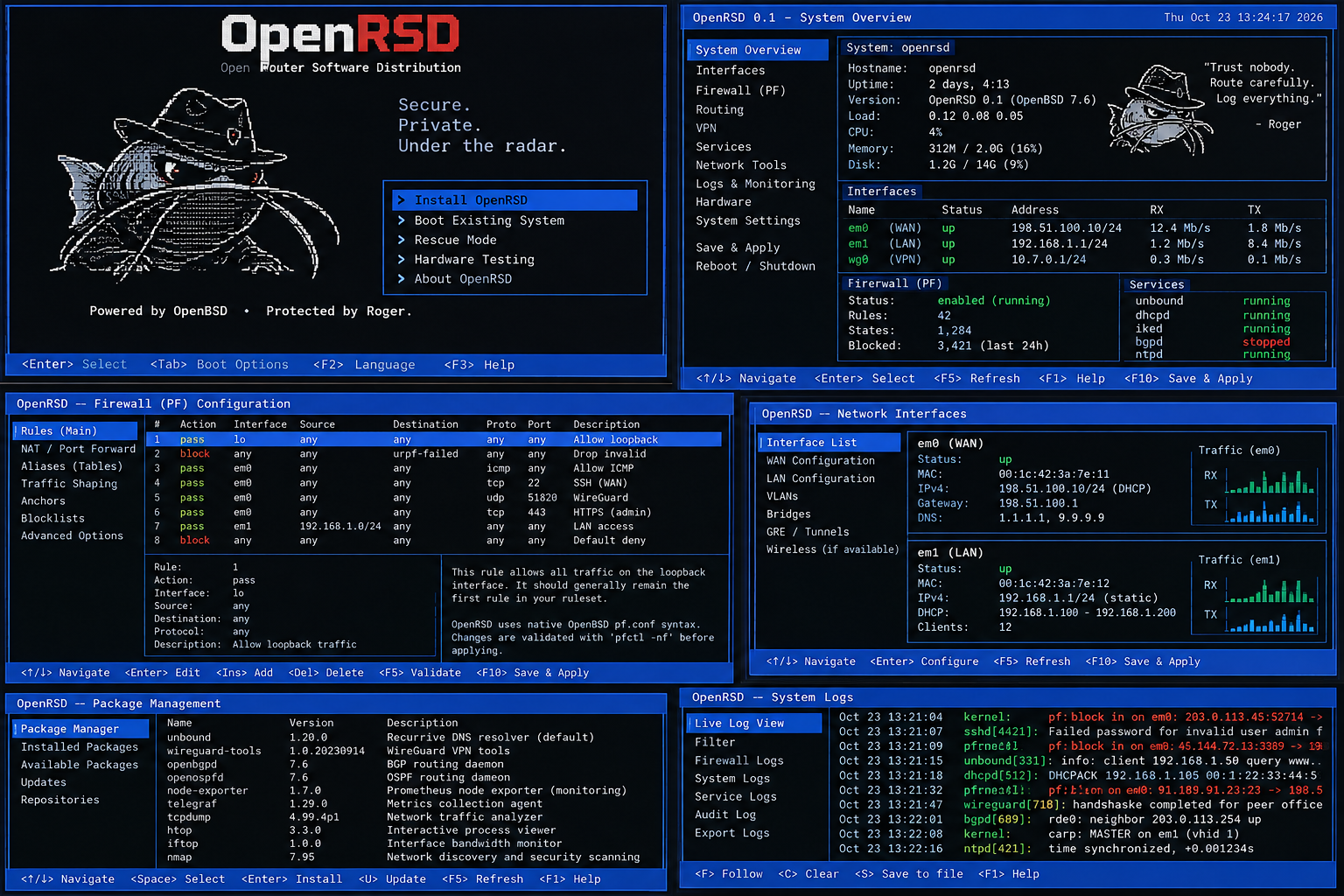
Task: Select System Overview sidebar item
Action: (x=758, y=50)
